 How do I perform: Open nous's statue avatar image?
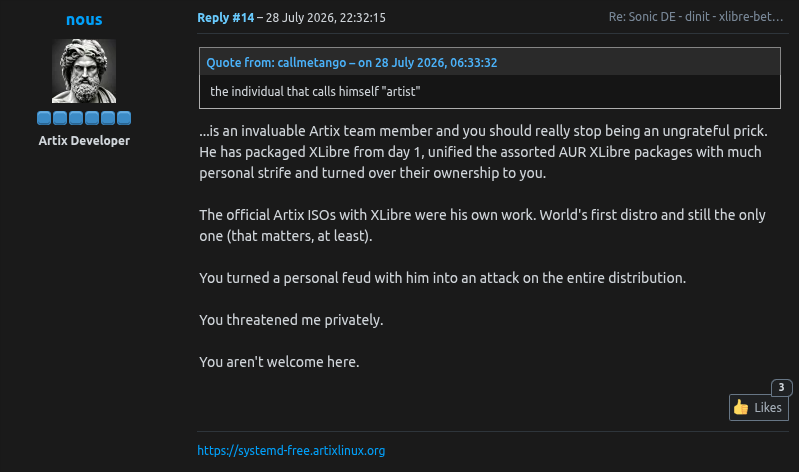pyautogui.click(x=84, y=71)
